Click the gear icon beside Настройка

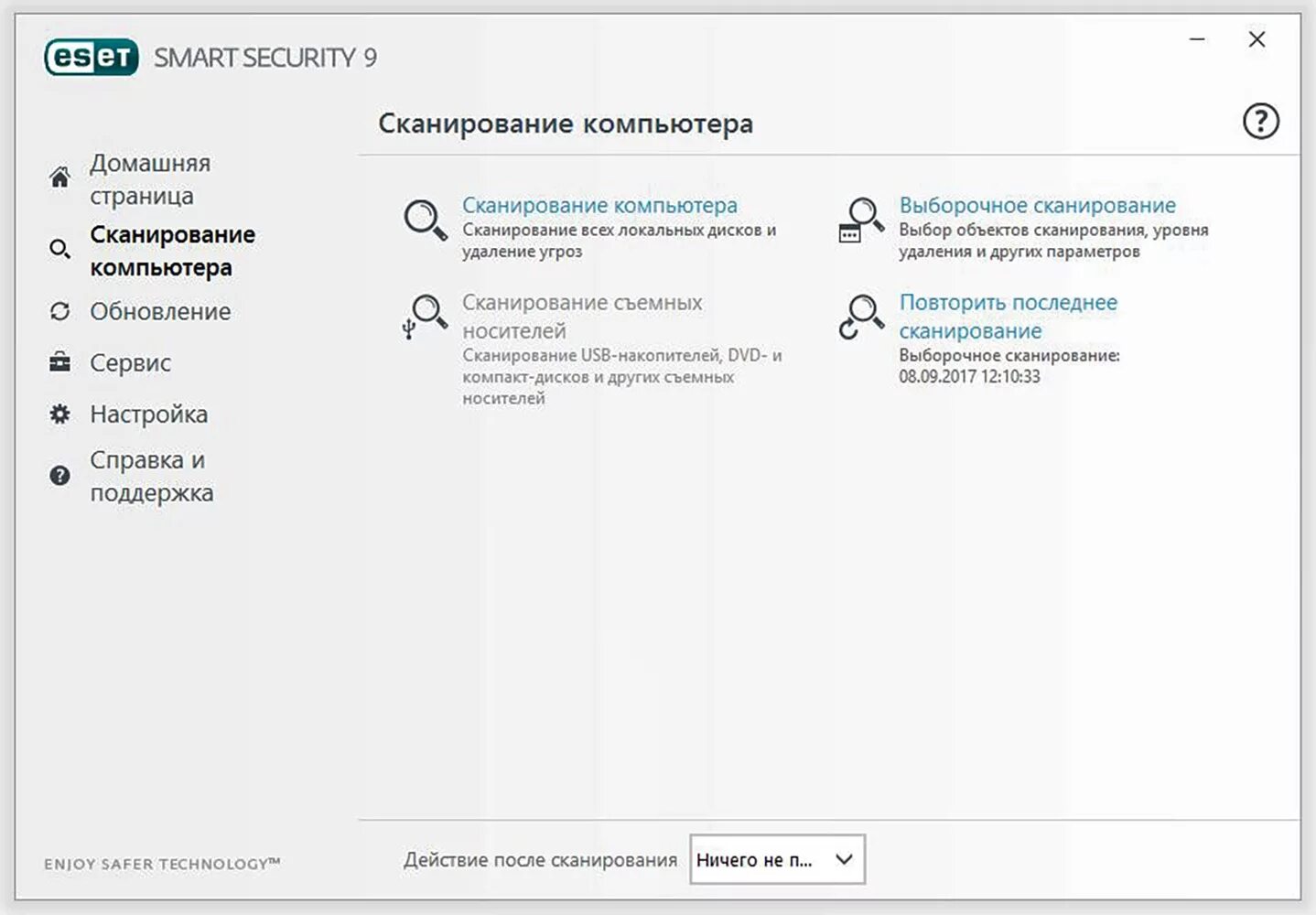tap(59, 414)
